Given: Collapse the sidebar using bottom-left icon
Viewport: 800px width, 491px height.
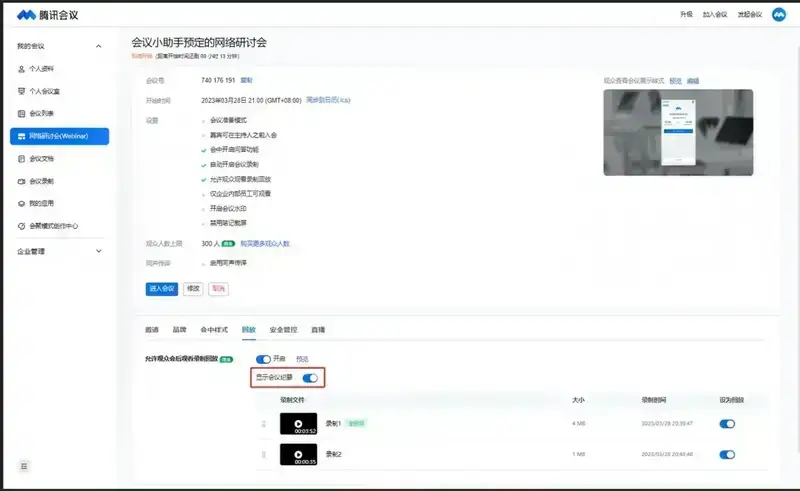Looking at the screenshot, I should click(24, 466).
